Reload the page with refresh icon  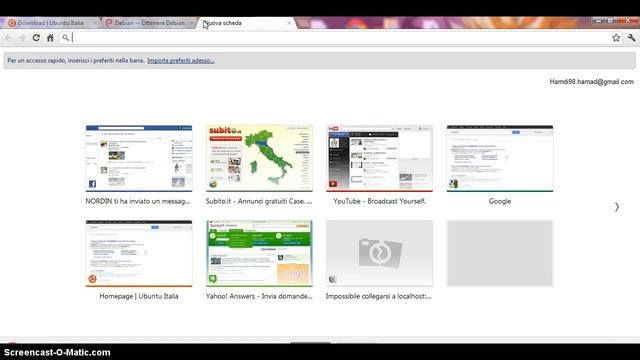tap(36, 38)
